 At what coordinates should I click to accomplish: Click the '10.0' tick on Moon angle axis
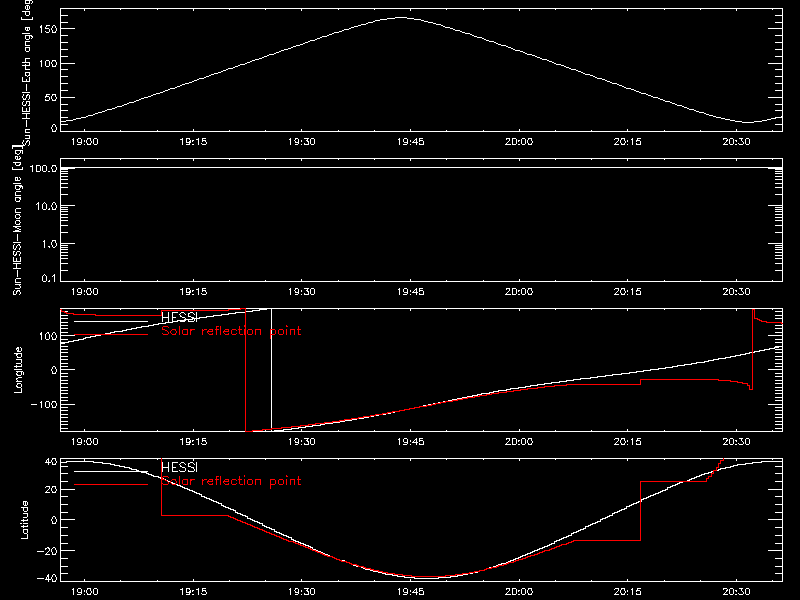click(x=46, y=206)
